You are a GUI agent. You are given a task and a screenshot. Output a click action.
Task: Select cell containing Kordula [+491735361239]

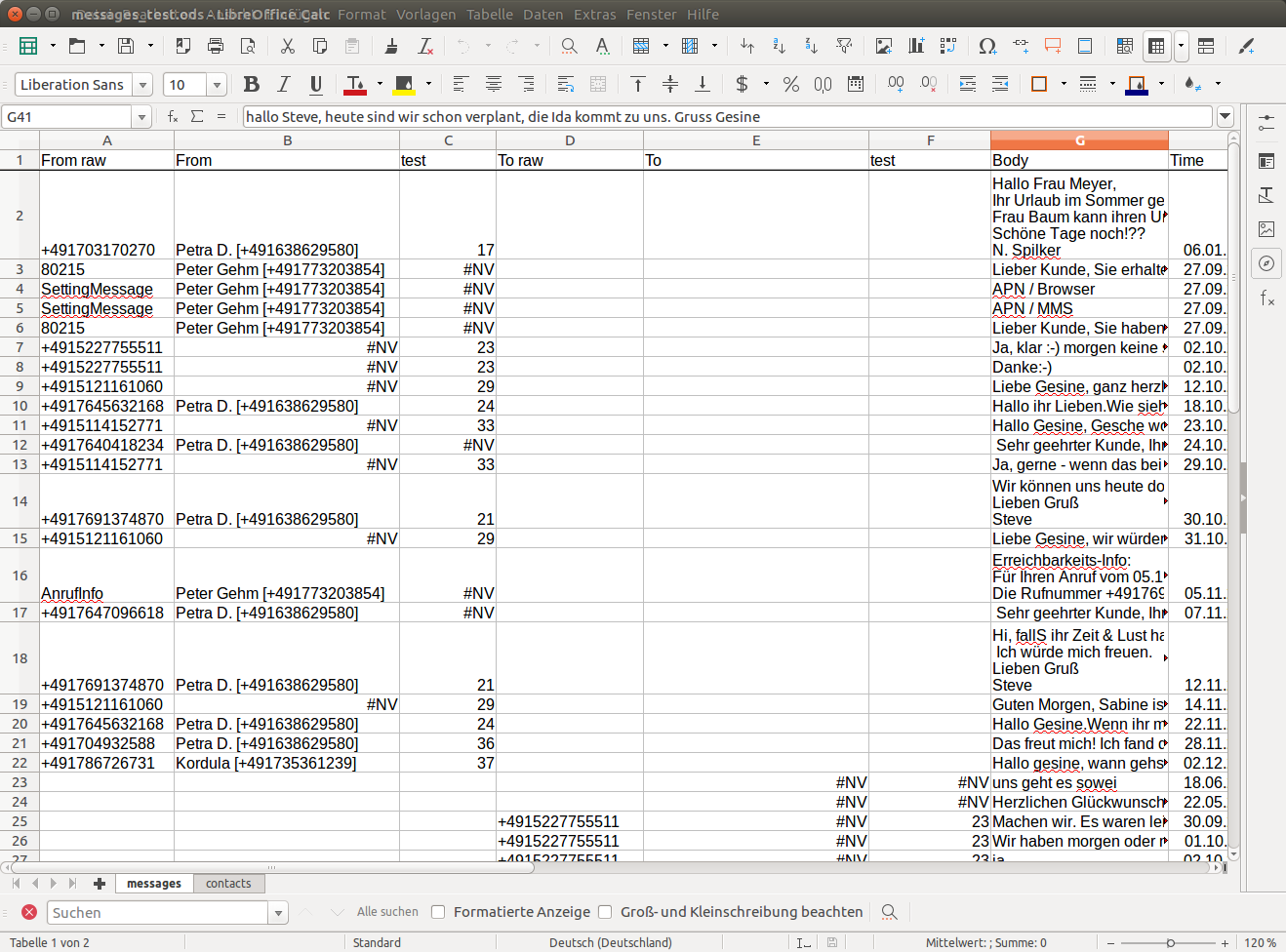click(287, 763)
